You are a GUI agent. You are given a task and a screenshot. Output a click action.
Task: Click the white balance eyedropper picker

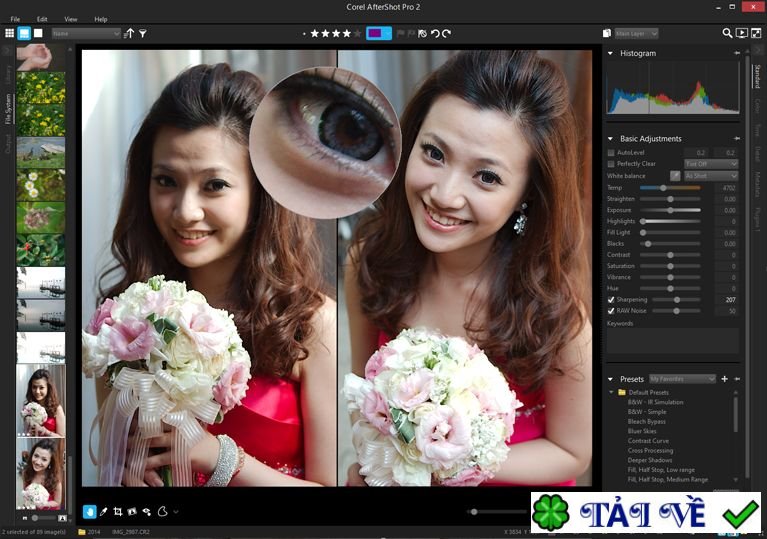674,176
